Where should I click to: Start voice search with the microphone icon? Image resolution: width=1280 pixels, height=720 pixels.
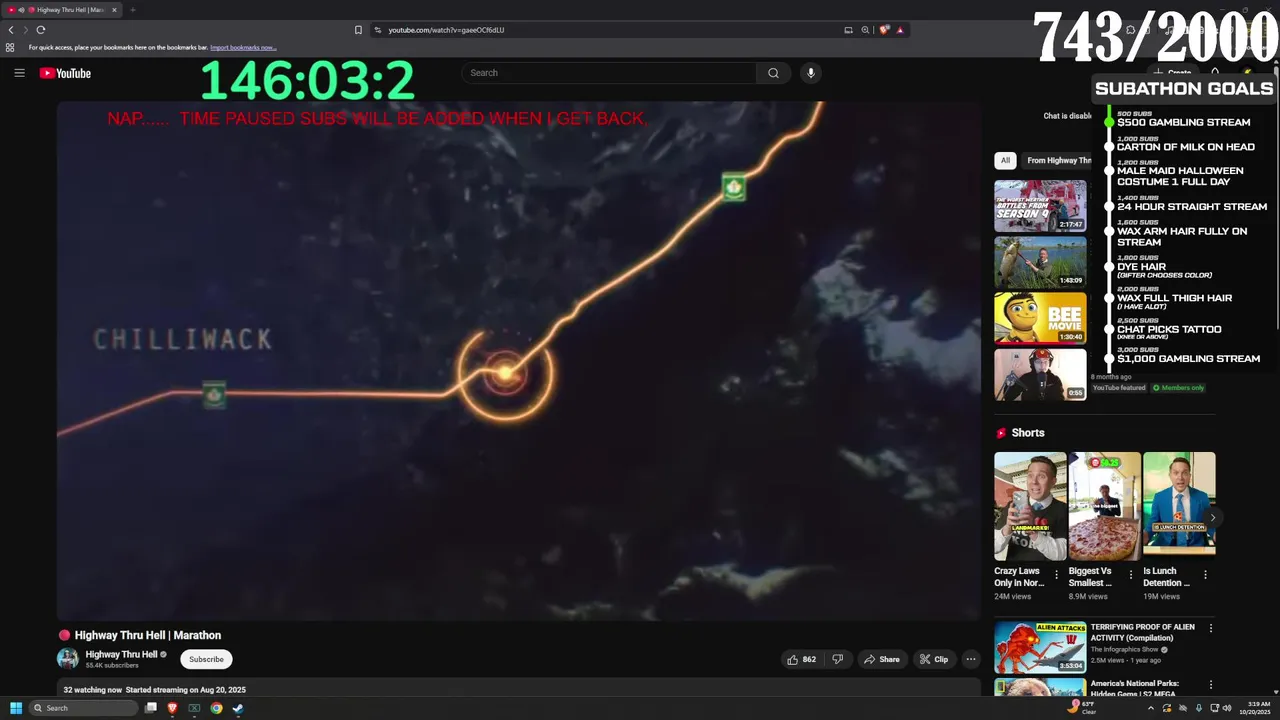click(811, 73)
